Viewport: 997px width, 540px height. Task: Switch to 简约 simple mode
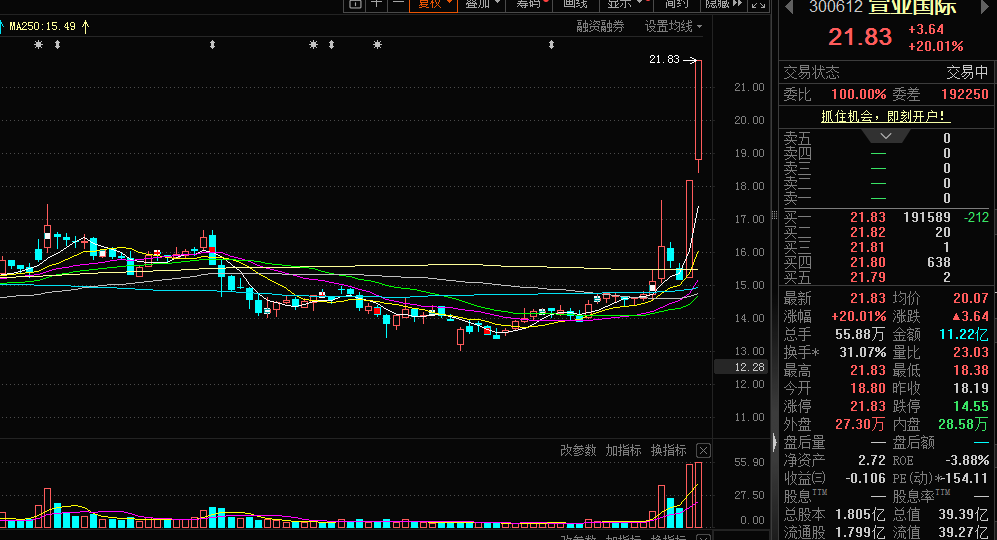[677, 4]
